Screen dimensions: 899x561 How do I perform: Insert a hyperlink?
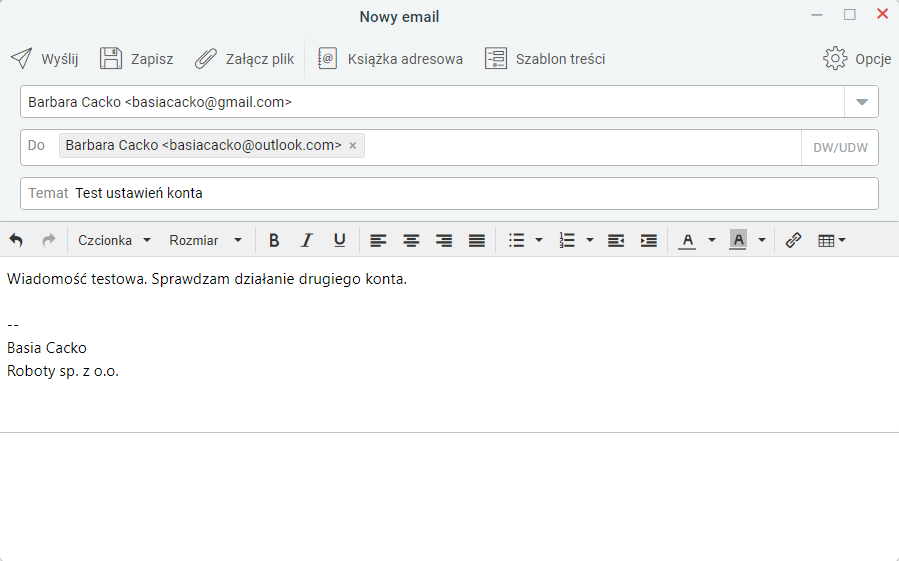pyautogui.click(x=793, y=240)
